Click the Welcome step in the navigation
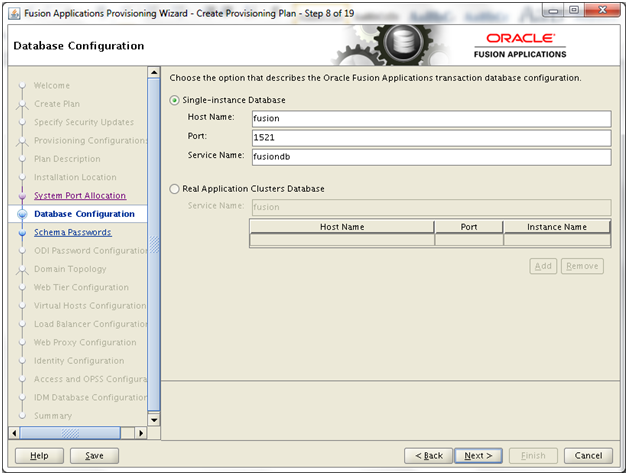 pyautogui.click(x=52, y=86)
